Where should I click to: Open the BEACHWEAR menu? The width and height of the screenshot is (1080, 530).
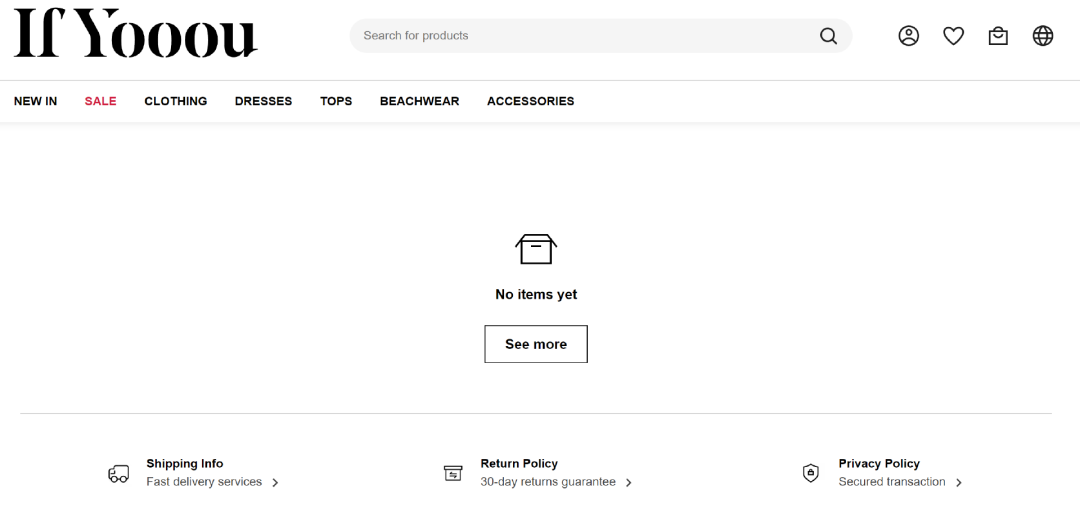419,101
